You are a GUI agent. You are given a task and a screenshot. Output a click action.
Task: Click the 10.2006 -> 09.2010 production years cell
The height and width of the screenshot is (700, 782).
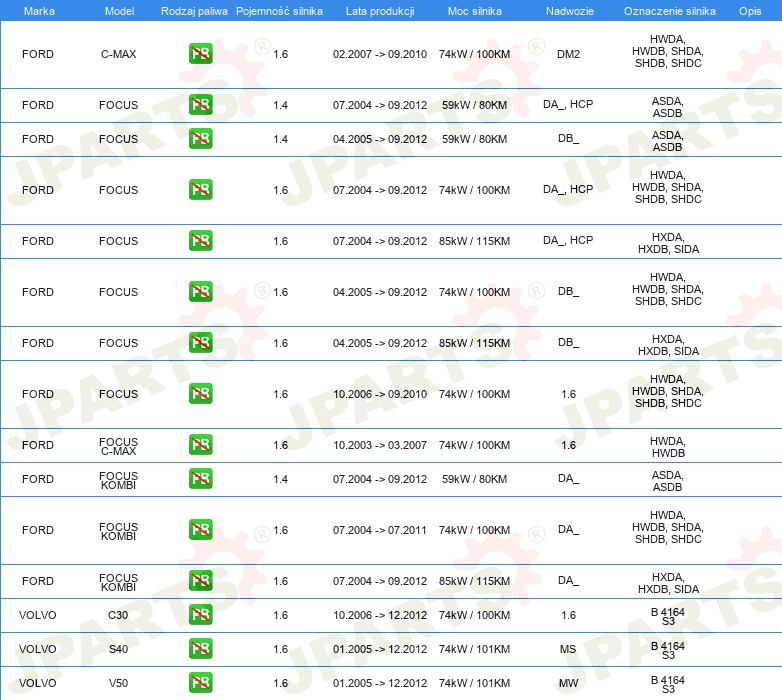click(x=380, y=394)
